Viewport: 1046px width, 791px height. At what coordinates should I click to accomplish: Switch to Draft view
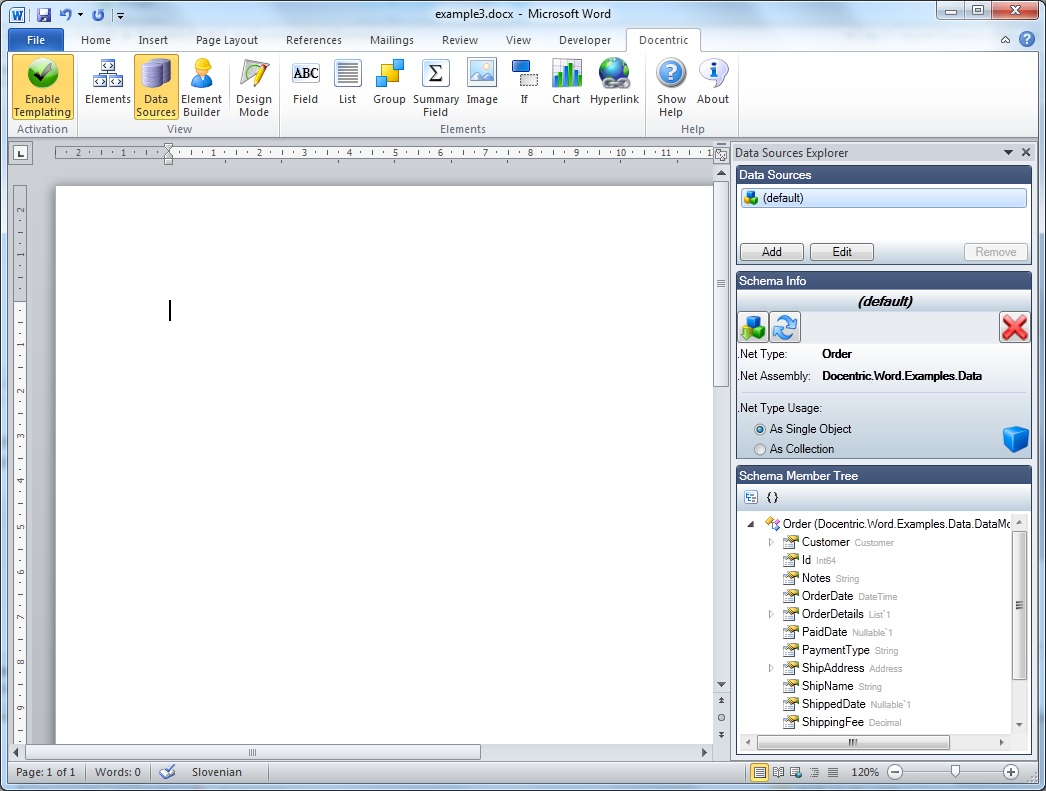tap(833, 772)
